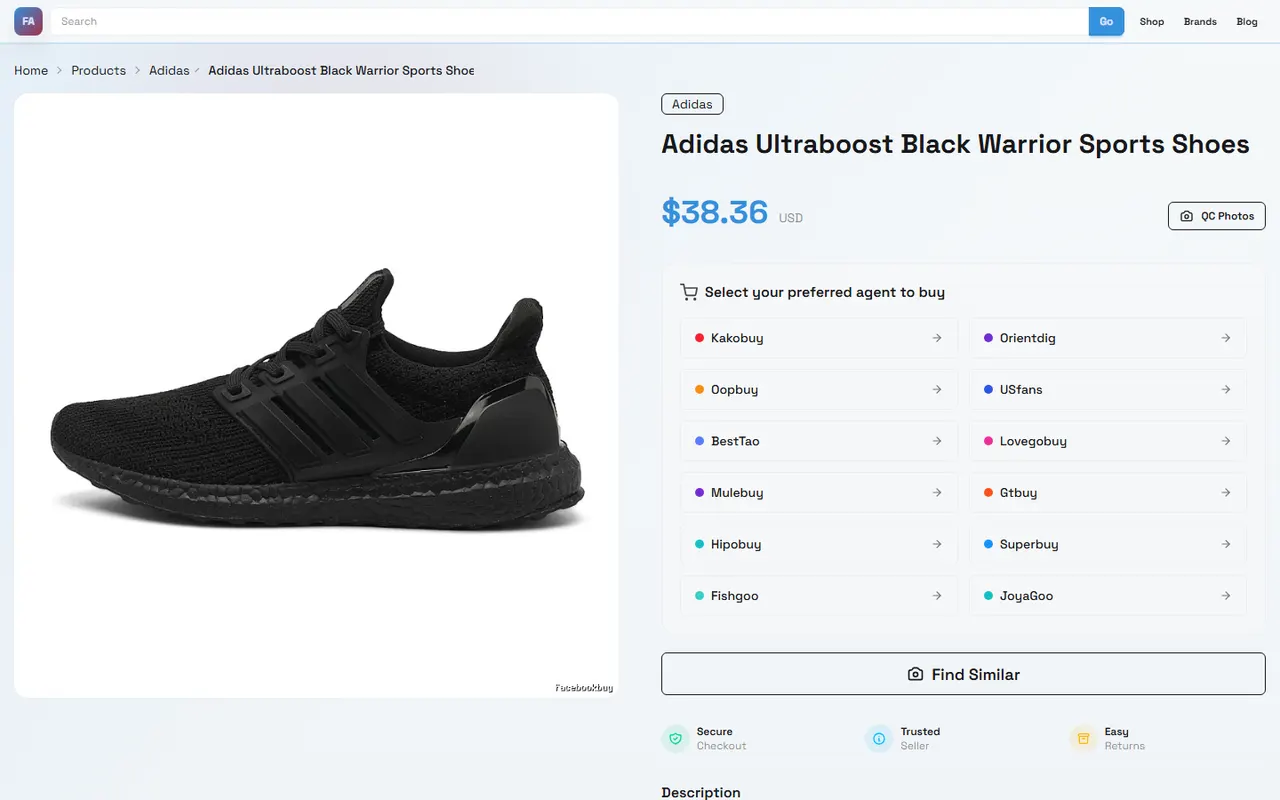The height and width of the screenshot is (800, 1280).
Task: Click the Trusted Seller info icon
Action: 879,739
